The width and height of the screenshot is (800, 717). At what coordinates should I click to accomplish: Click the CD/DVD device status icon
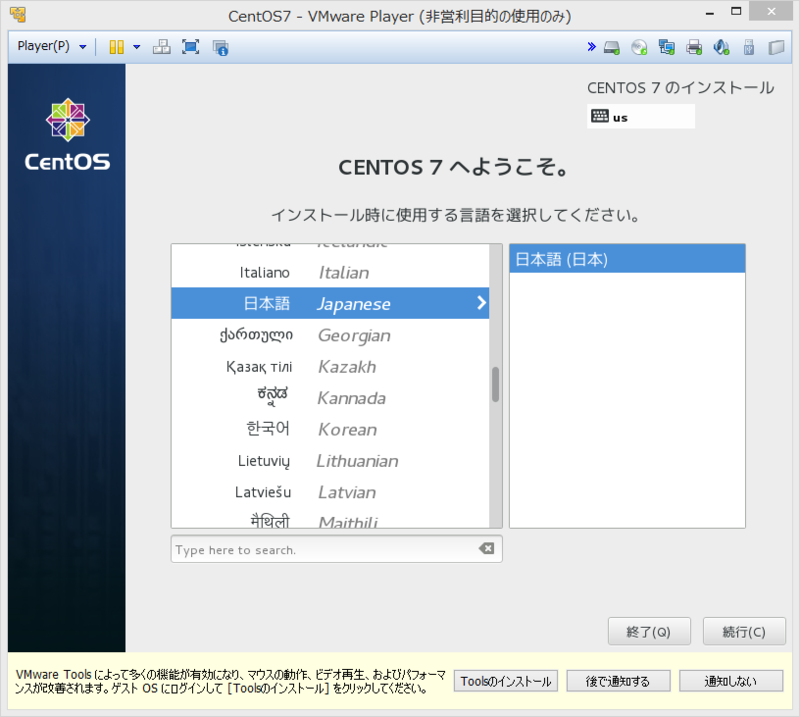(x=637, y=46)
